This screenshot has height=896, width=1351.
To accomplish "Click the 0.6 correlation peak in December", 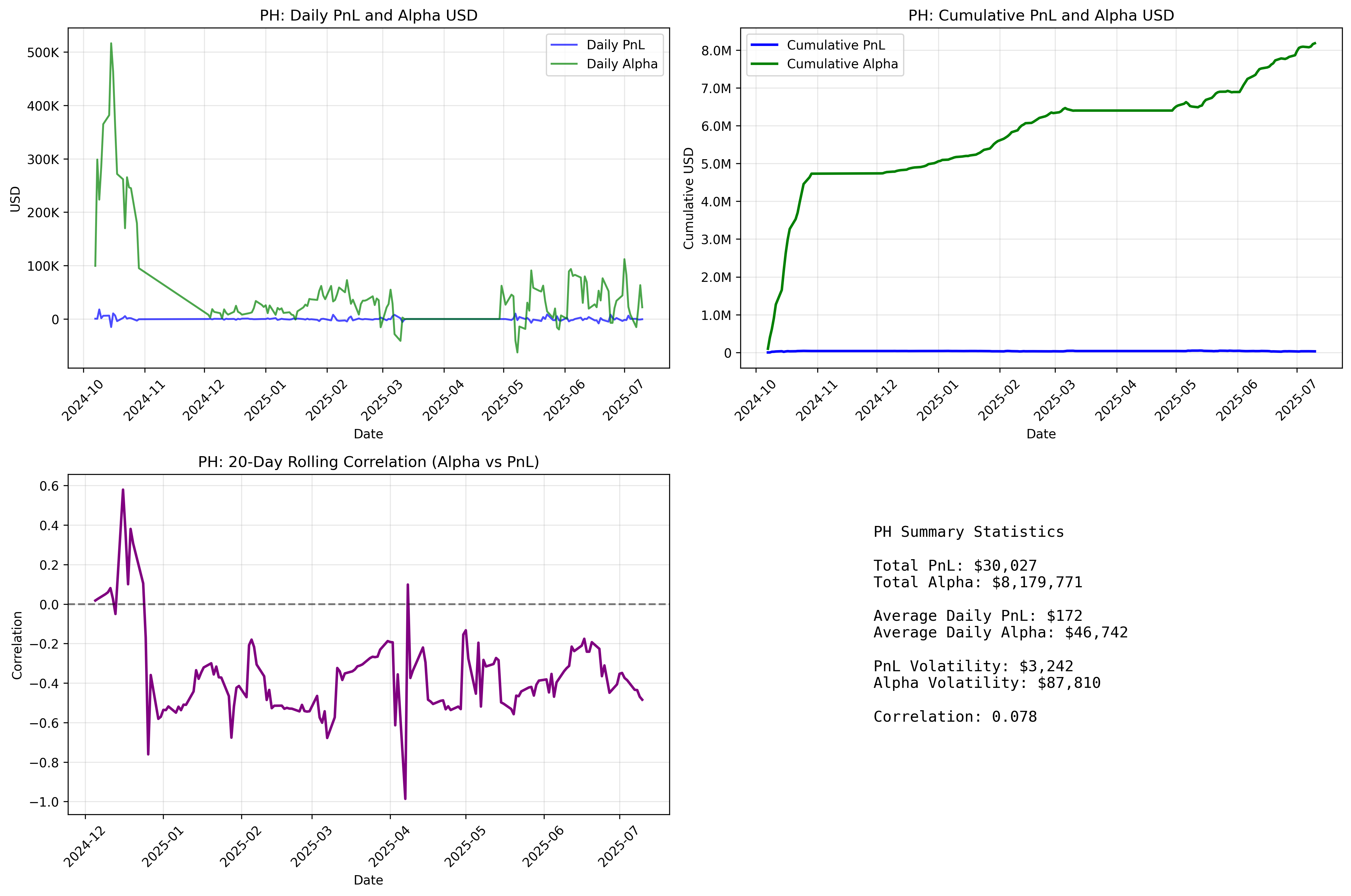I will pos(123,490).
